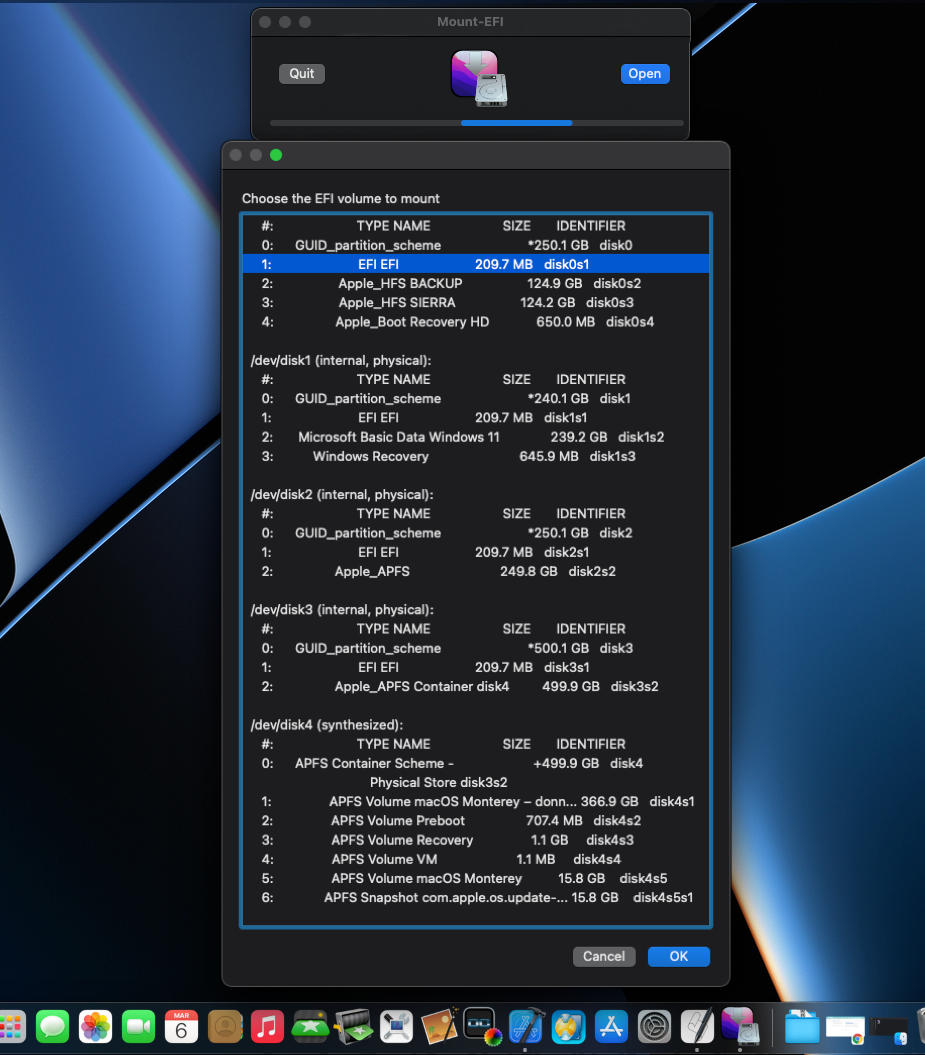Open Xcode from the Dock
925x1055 pixels.
(x=526, y=1026)
